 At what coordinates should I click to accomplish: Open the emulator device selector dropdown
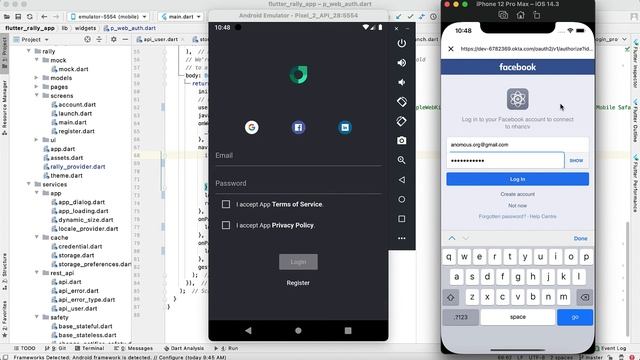(109, 17)
